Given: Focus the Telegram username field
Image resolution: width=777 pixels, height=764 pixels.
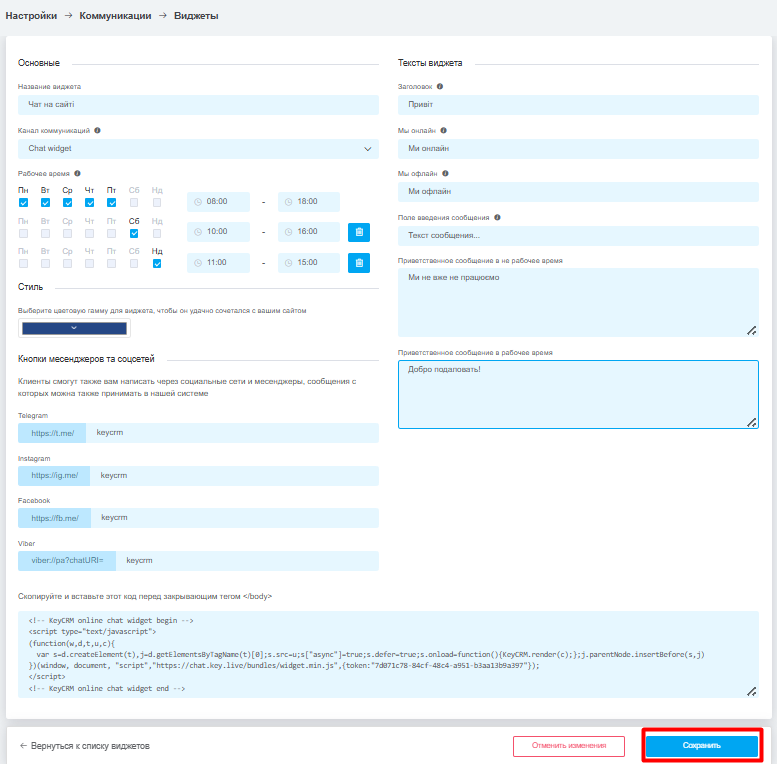Looking at the screenshot, I should [x=232, y=433].
